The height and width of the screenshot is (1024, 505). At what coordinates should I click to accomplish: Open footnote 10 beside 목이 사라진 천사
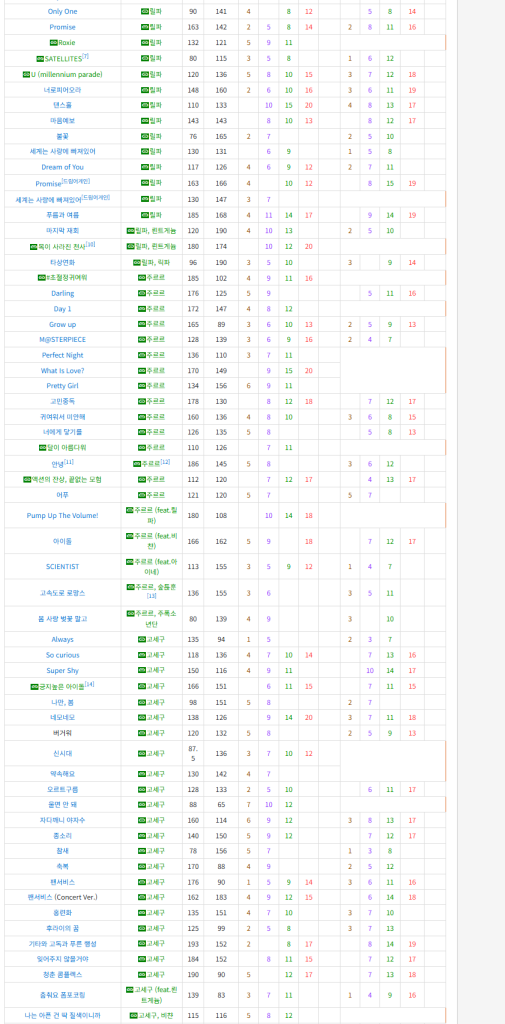91,244
